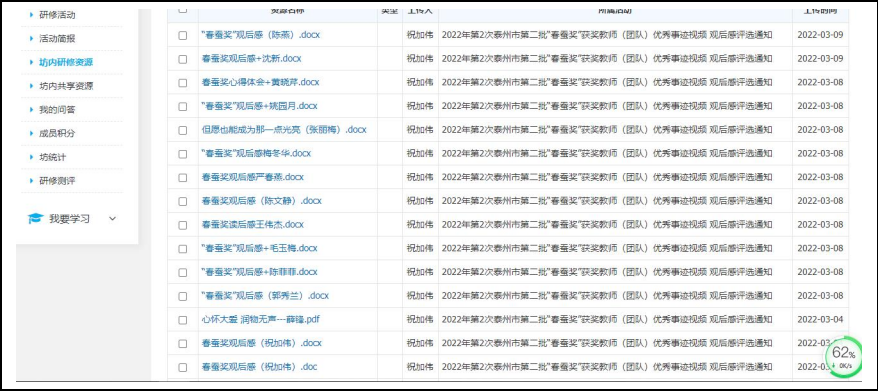Screen dimensions: 878x391
Task: Open file "春蚕奖"观后感（郭秀兰）.docx
Action: click(265, 295)
